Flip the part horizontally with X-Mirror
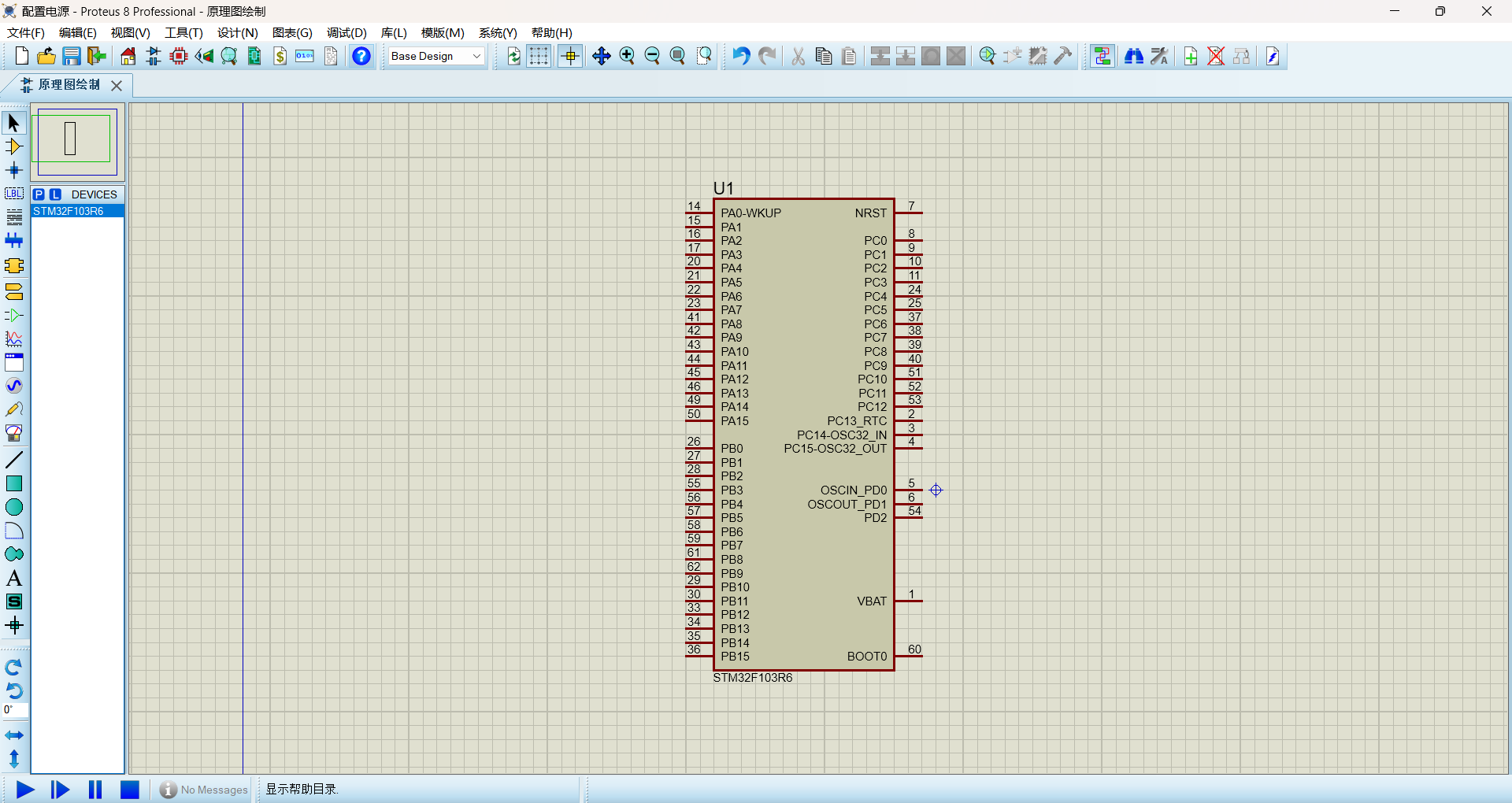The height and width of the screenshot is (803, 1512). point(14,735)
